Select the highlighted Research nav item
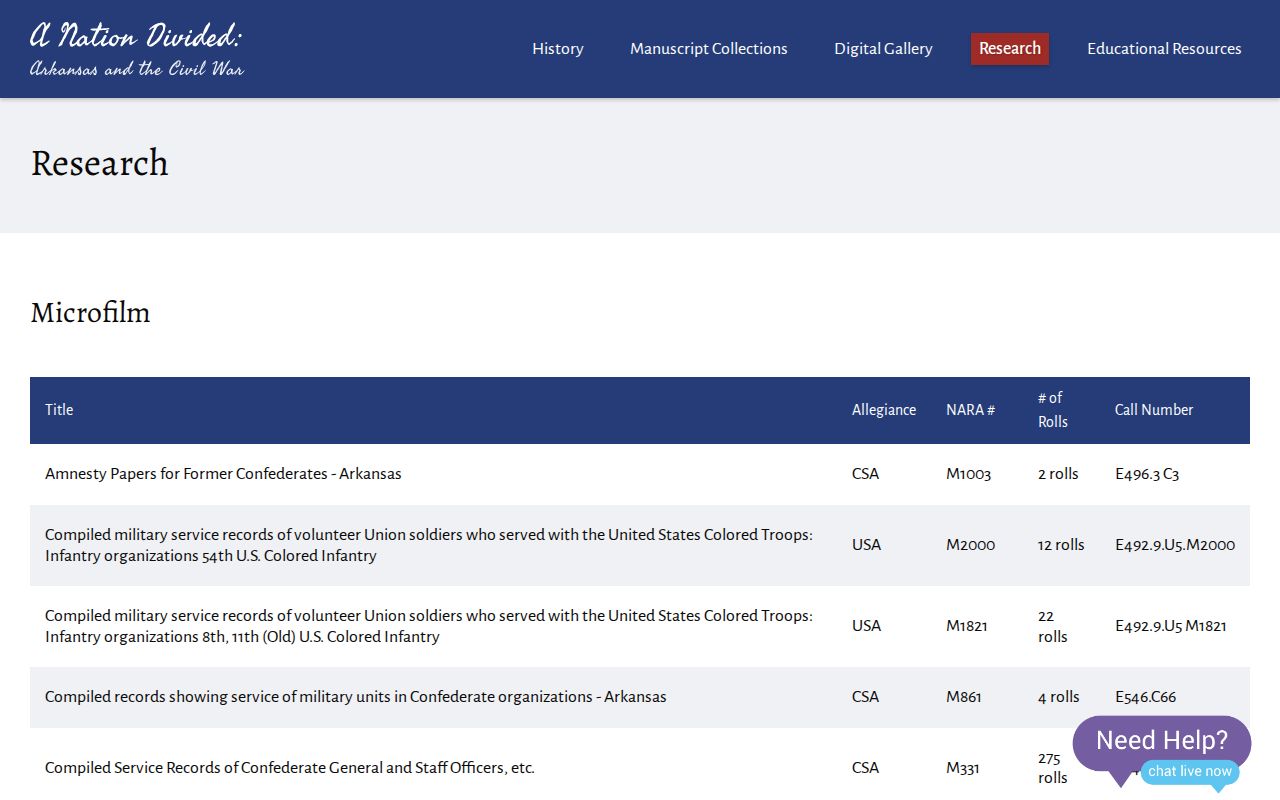 [x=1010, y=48]
